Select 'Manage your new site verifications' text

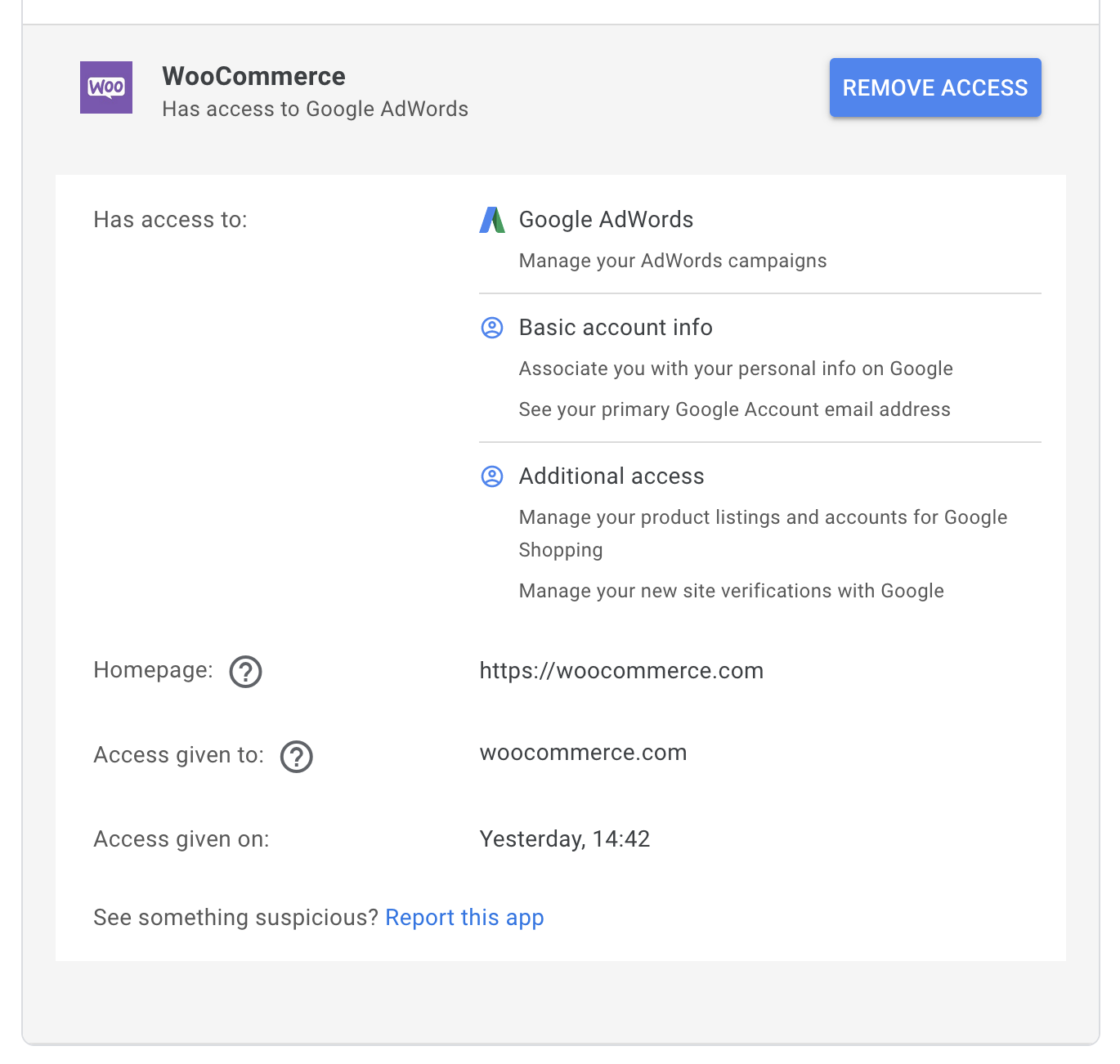(732, 591)
